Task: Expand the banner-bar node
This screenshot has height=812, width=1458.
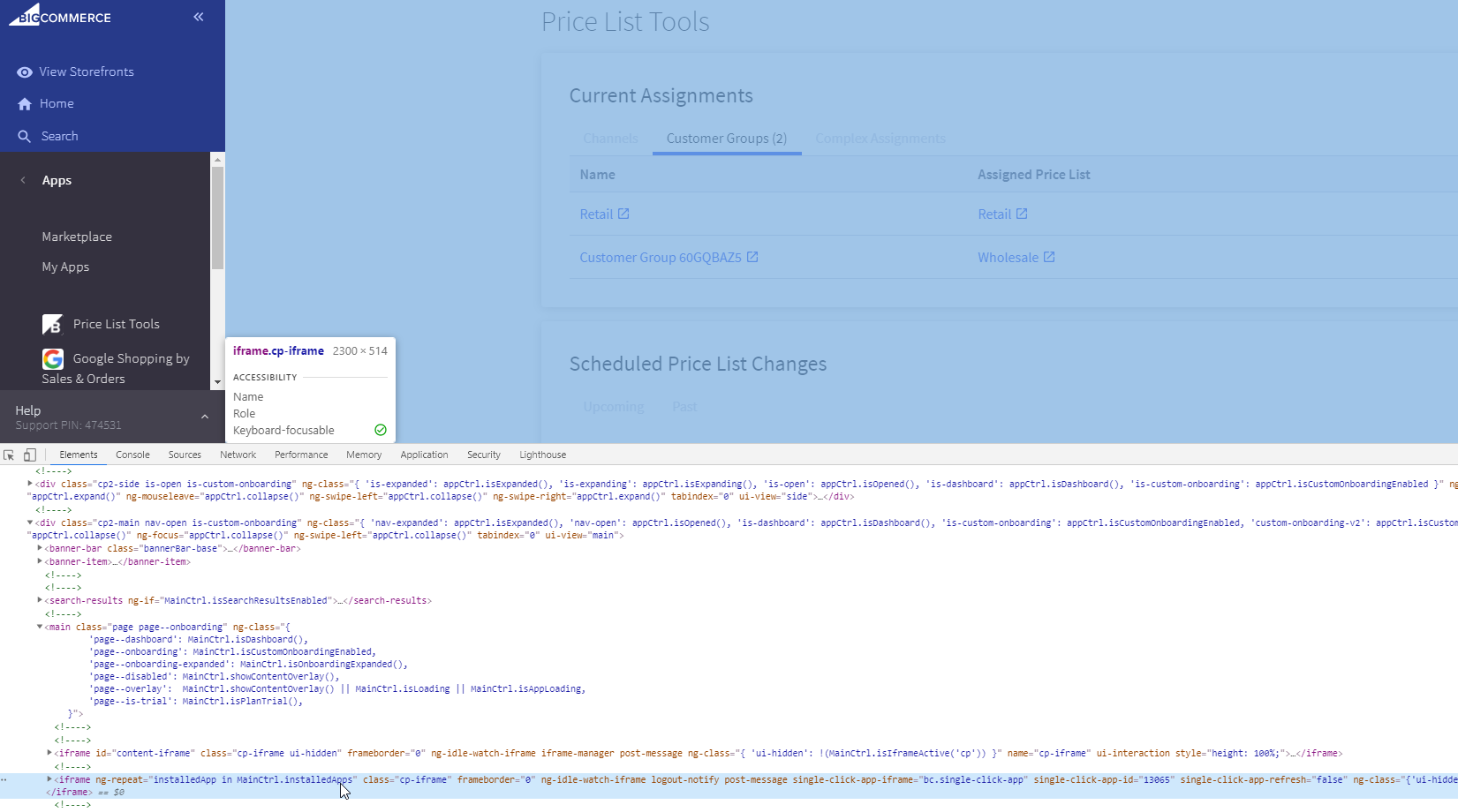Action: pos(40,548)
